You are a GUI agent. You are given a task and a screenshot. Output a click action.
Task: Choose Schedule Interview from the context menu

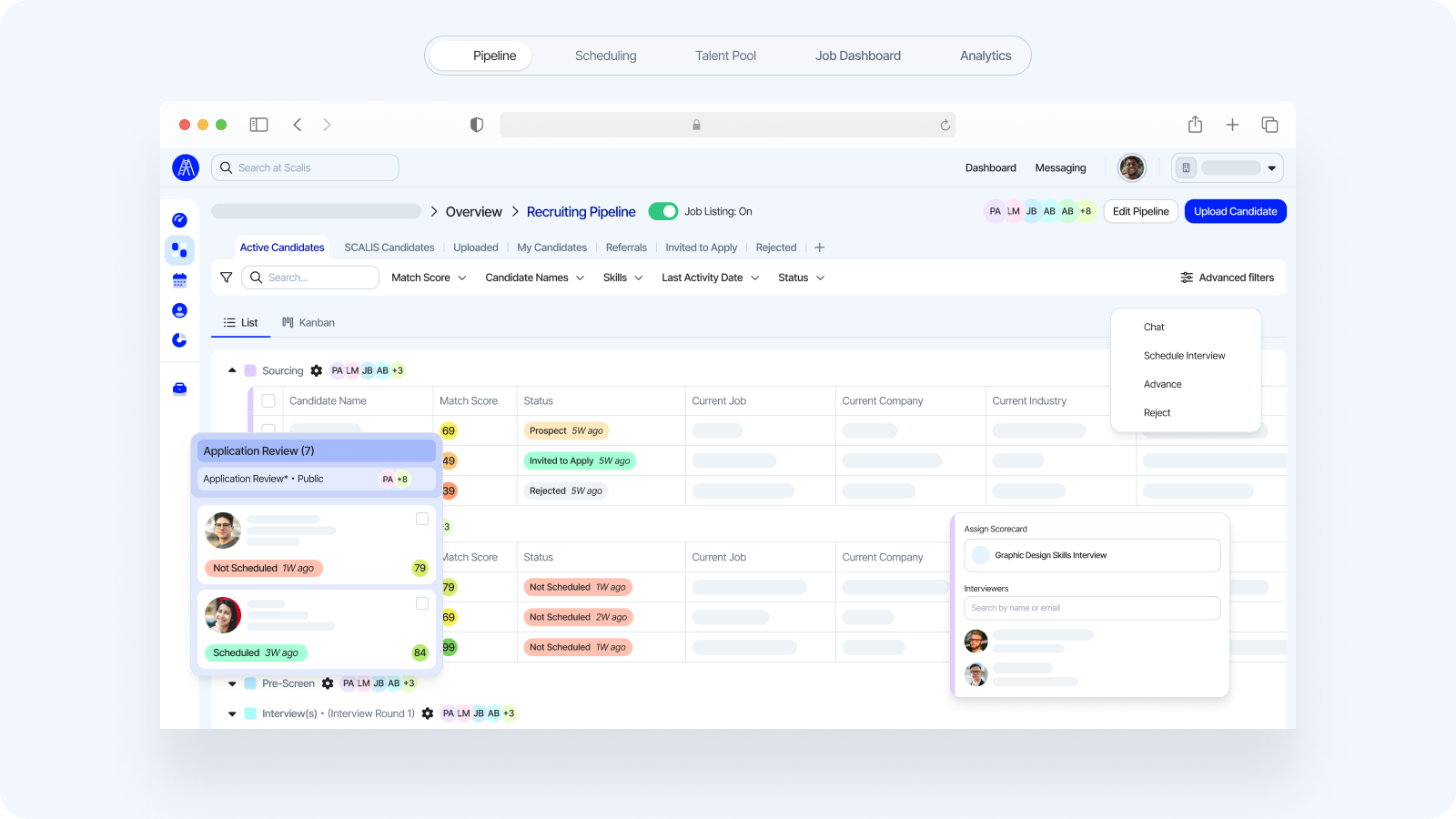click(x=1184, y=355)
